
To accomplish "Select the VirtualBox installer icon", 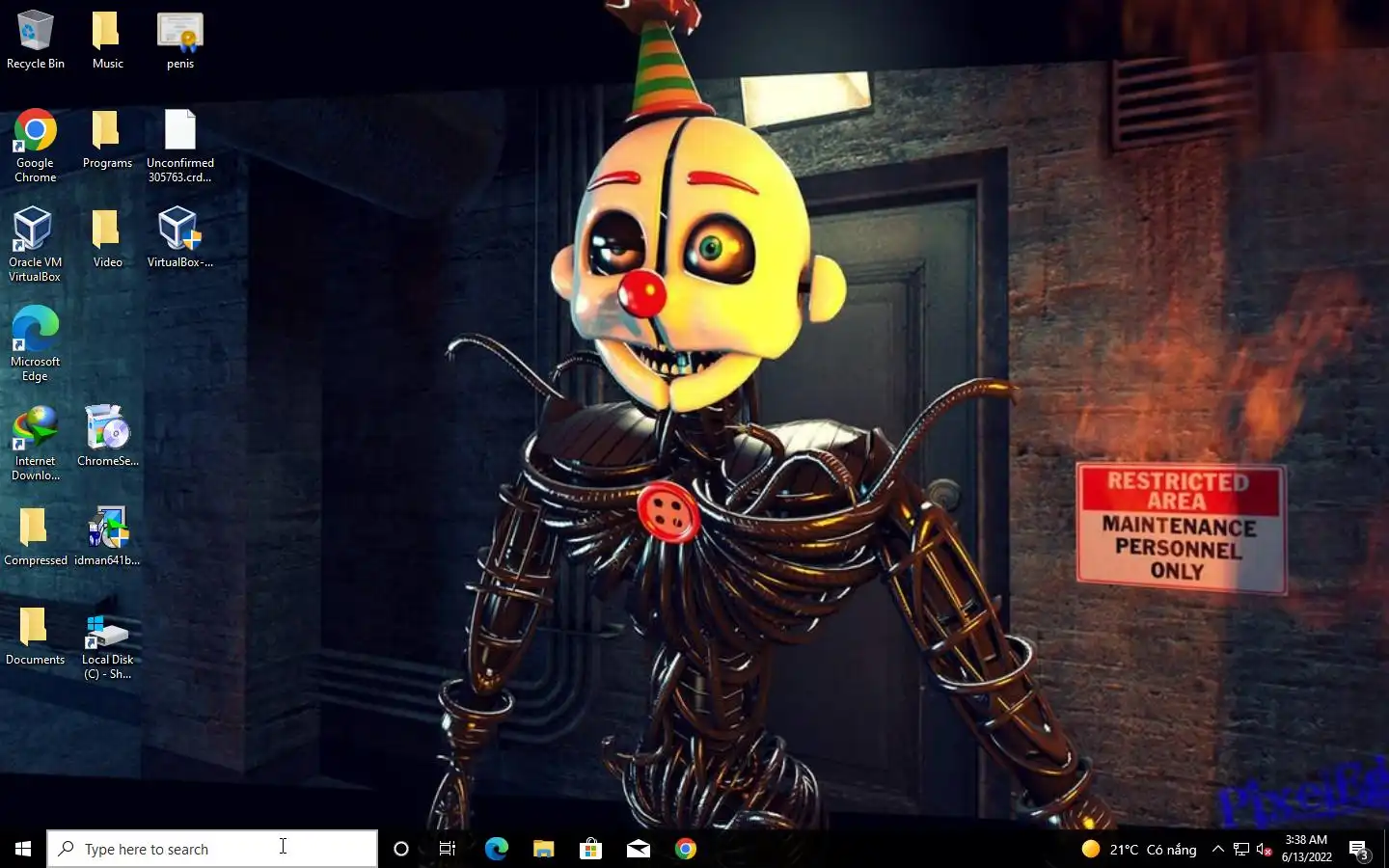I will coord(180,239).
